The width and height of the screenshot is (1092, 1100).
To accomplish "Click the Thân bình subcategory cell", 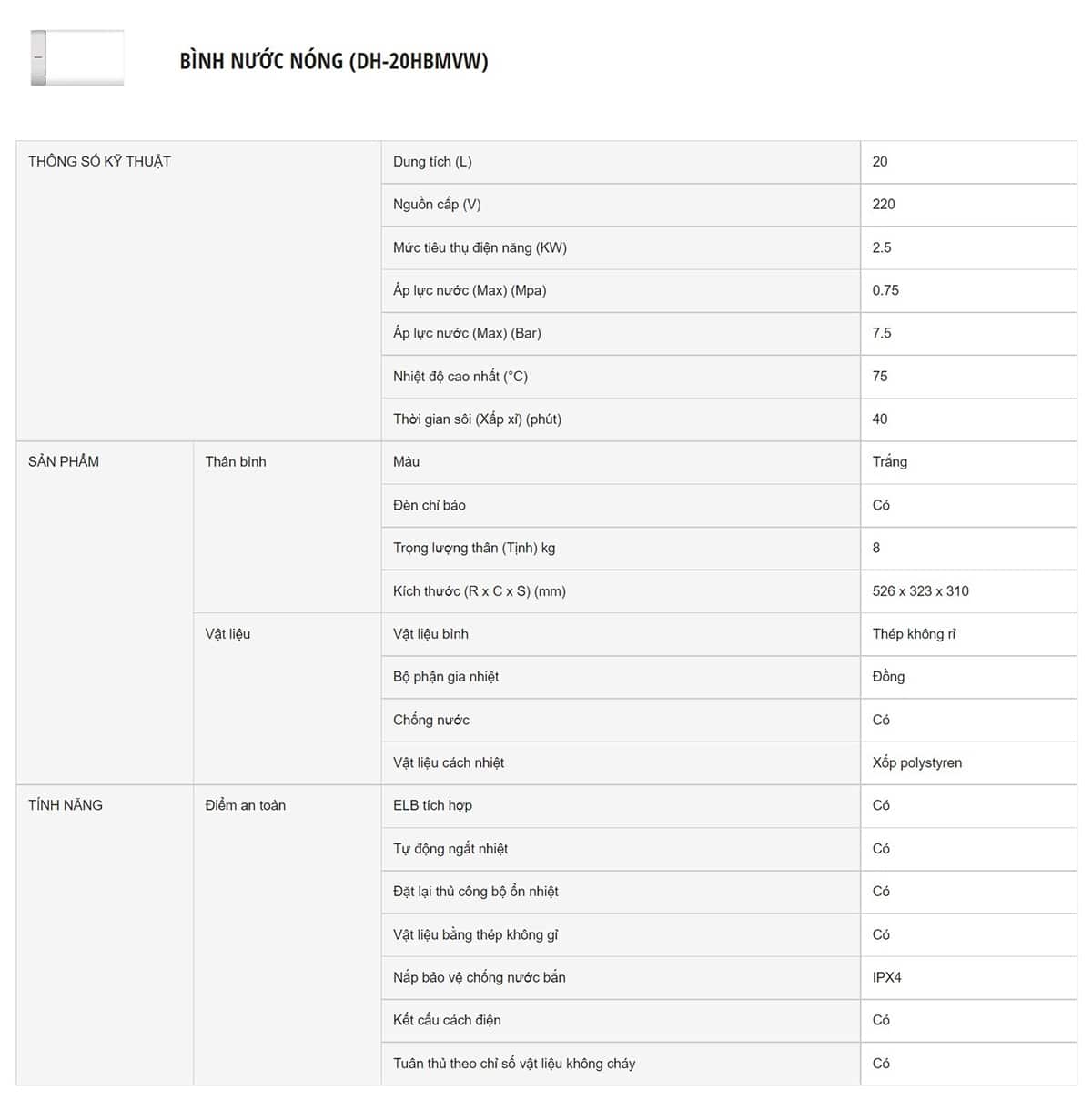I will coord(236,461).
